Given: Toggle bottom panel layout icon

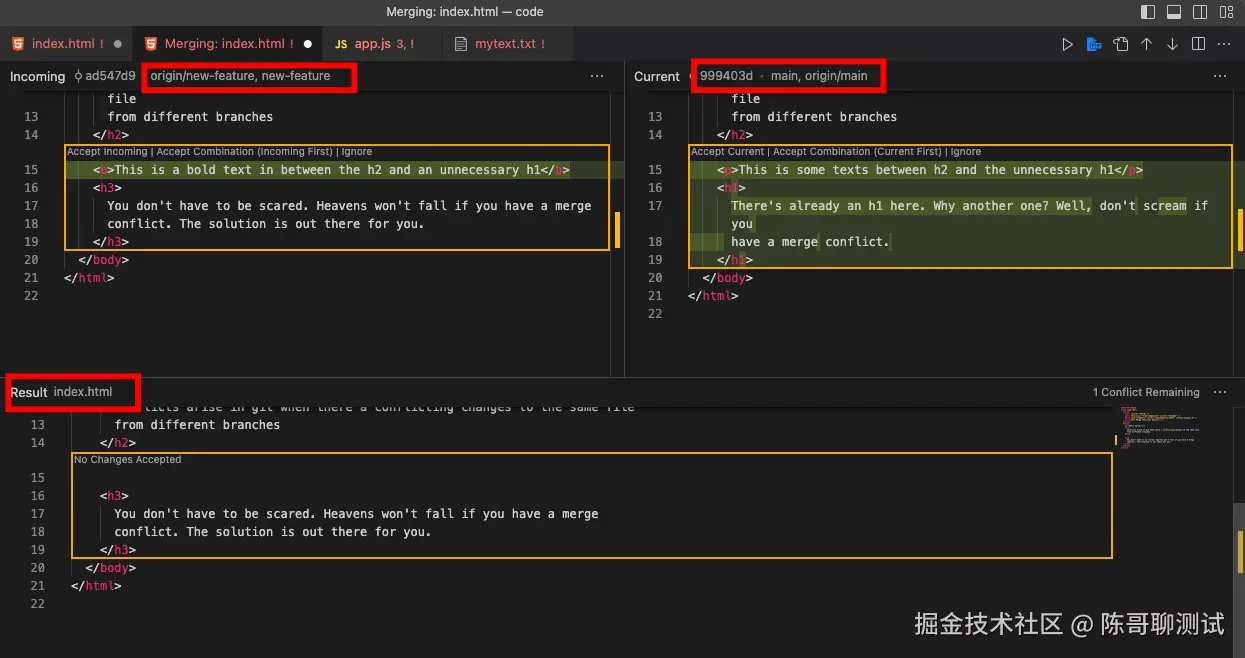Looking at the screenshot, I should [x=1174, y=12].
